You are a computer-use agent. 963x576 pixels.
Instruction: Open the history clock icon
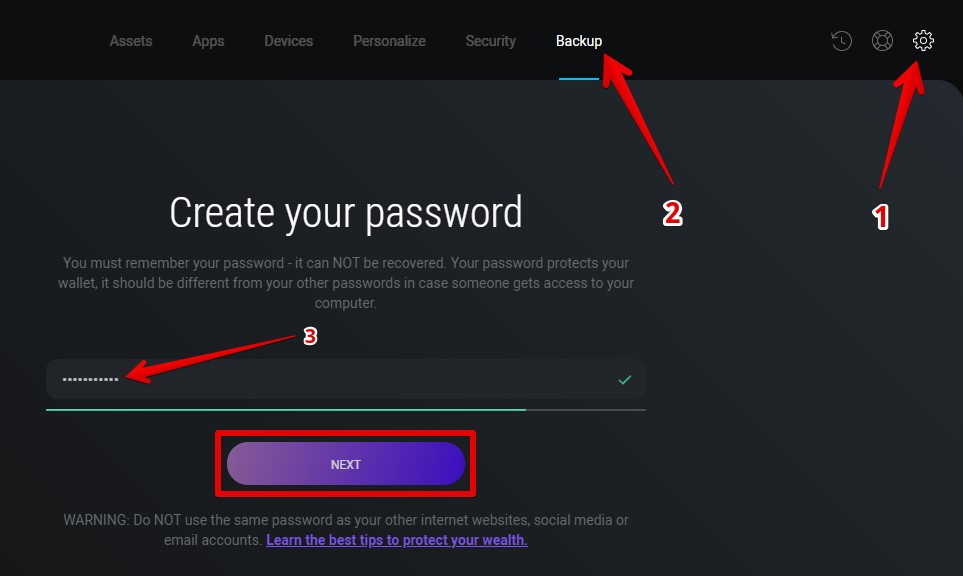842,41
